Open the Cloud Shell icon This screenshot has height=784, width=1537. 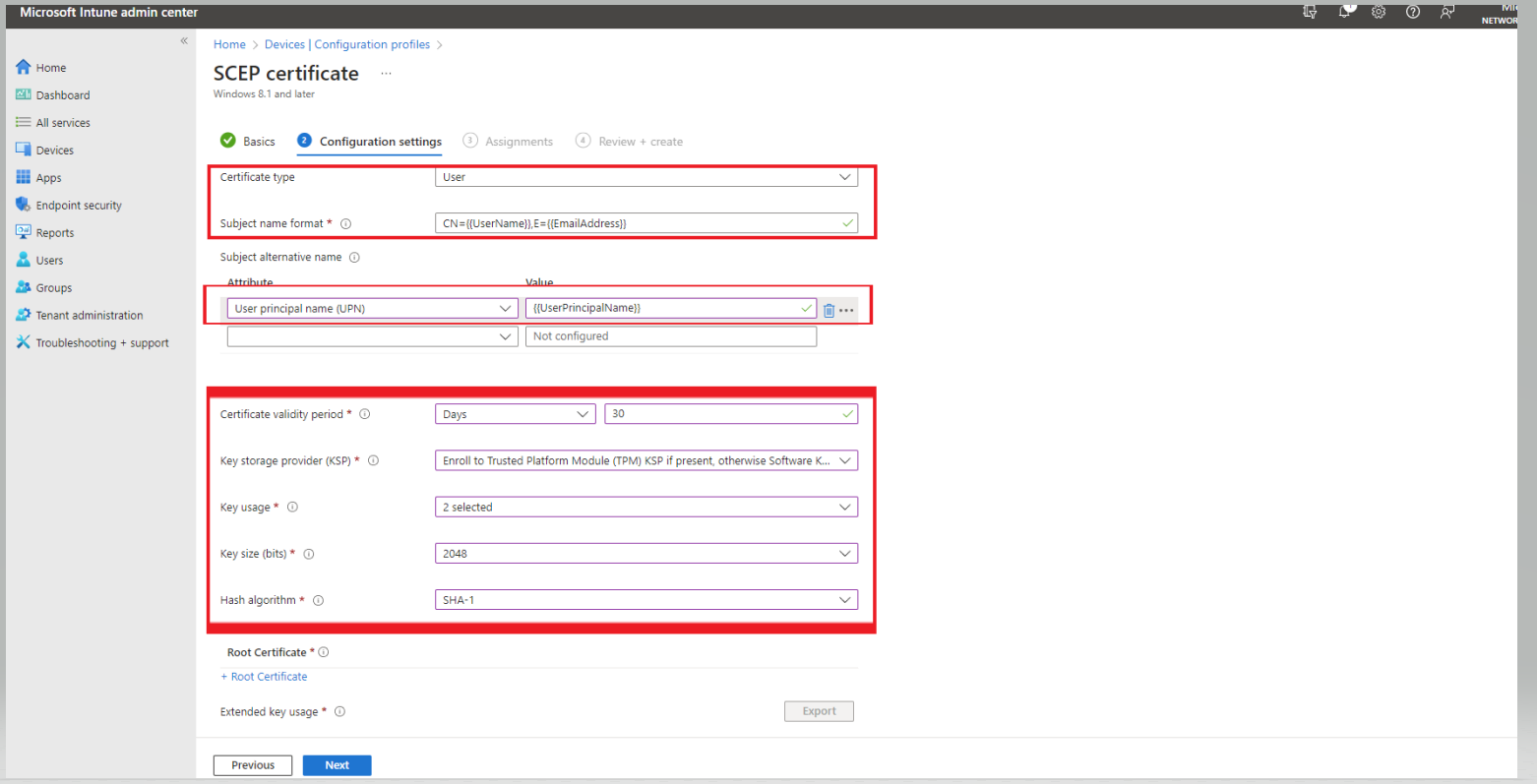click(1310, 13)
